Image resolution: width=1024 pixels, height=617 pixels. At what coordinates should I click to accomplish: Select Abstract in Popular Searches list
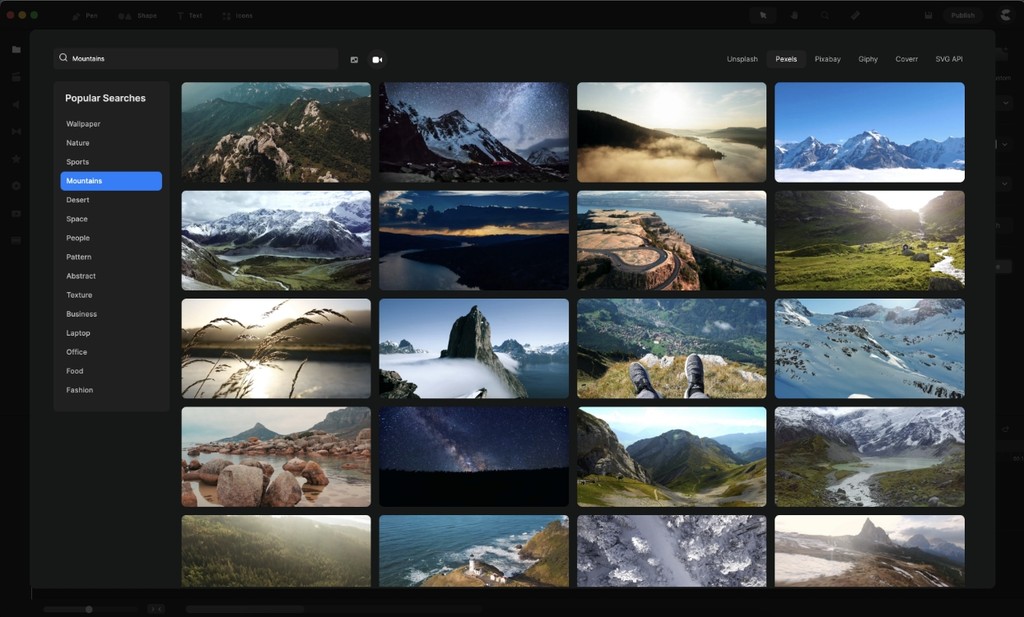pyautogui.click(x=81, y=276)
